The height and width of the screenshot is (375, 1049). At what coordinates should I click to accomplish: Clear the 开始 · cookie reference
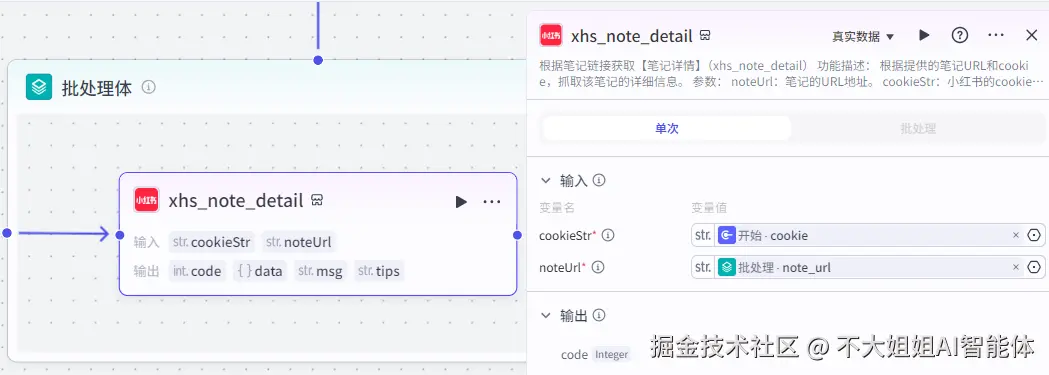[1016, 235]
